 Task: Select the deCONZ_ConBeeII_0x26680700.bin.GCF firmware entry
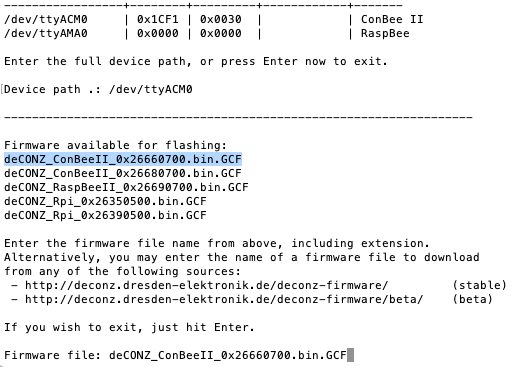pos(123,173)
